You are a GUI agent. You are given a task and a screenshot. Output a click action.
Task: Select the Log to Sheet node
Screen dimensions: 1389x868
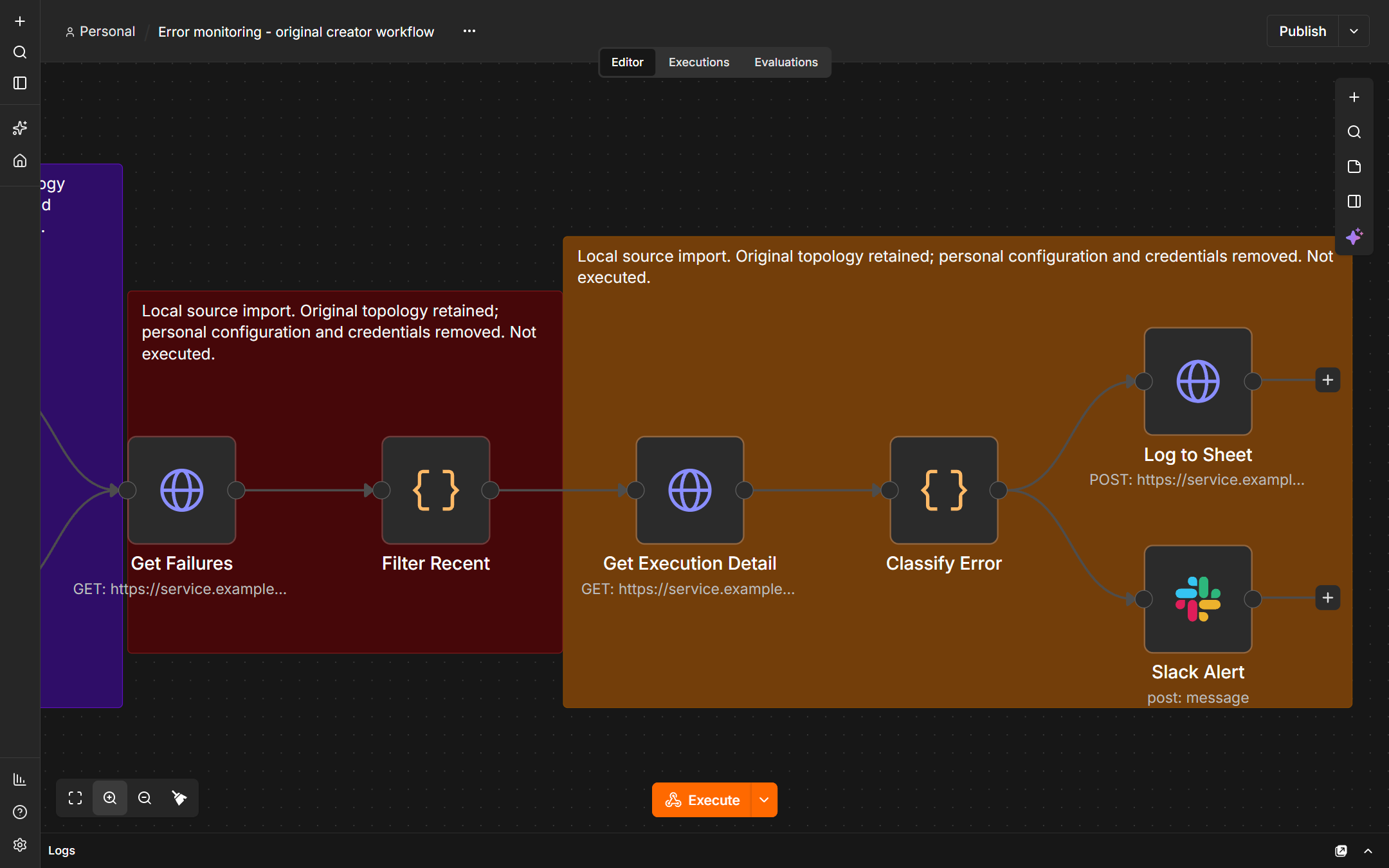(1198, 381)
